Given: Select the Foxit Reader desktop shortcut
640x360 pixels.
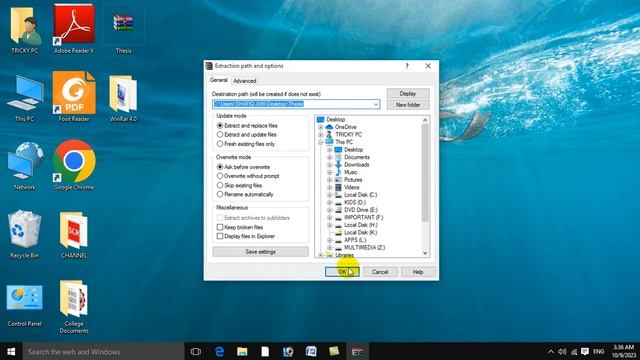Looking at the screenshot, I should [x=74, y=97].
